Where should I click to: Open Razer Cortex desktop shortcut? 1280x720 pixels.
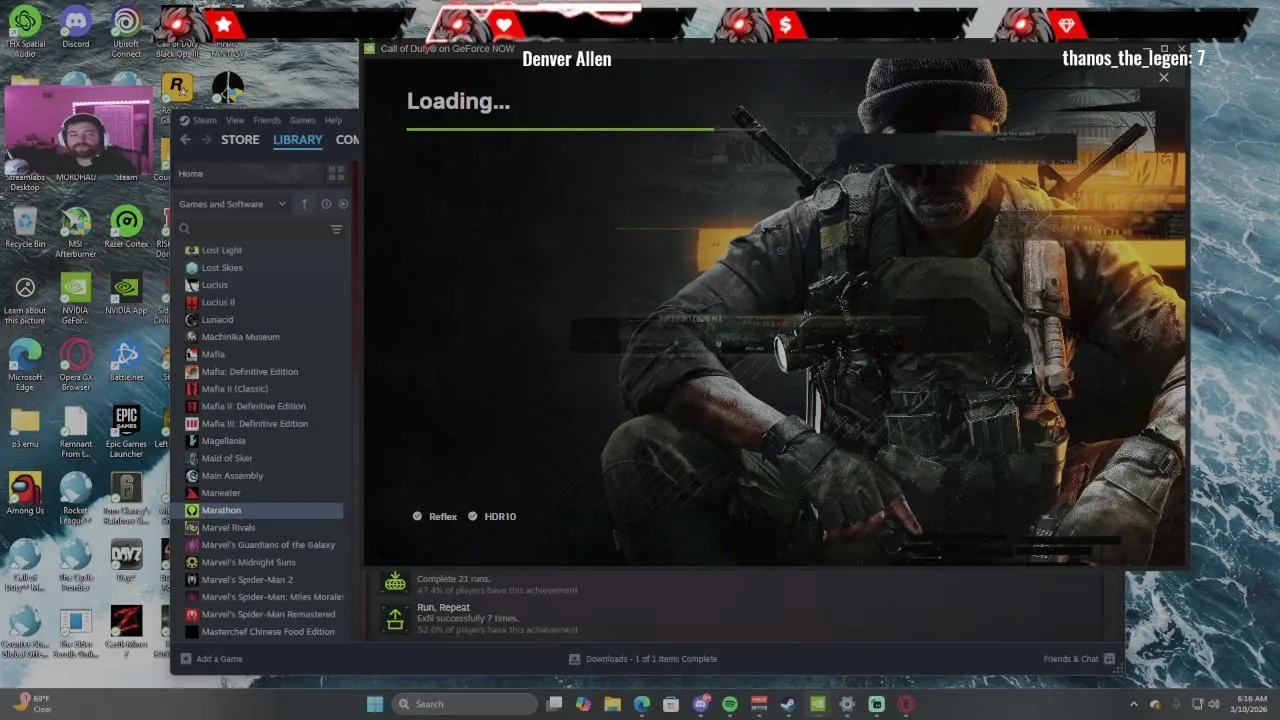pyautogui.click(x=126, y=227)
